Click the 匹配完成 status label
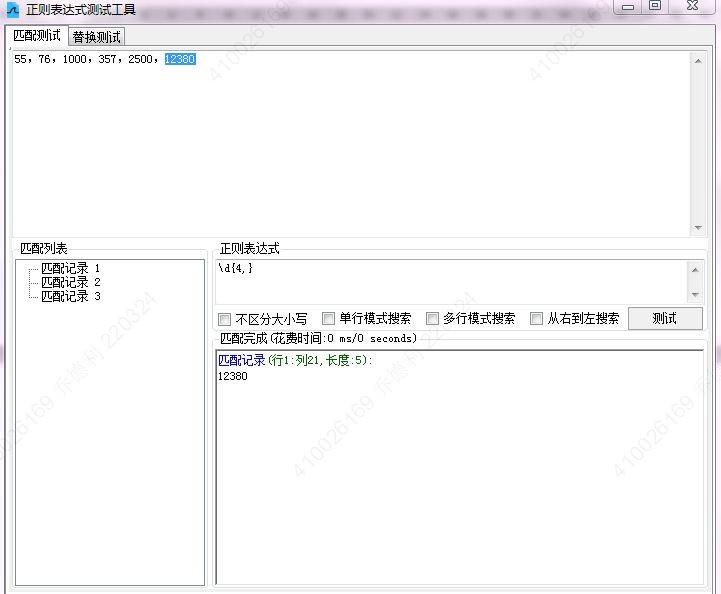Screen dimensions: 721x594 point(318,338)
